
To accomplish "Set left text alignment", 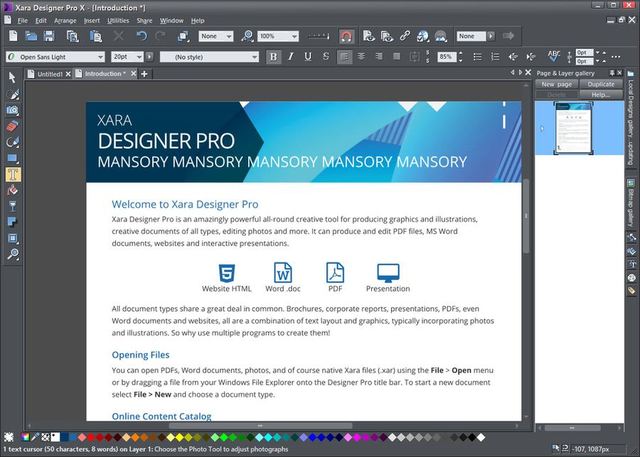I will (x=344, y=57).
